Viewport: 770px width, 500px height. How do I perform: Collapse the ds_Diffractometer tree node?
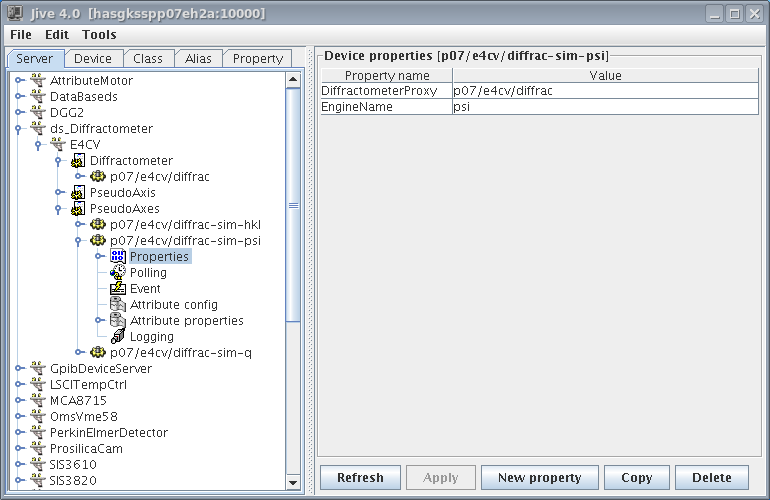pyautogui.click(x=18, y=129)
